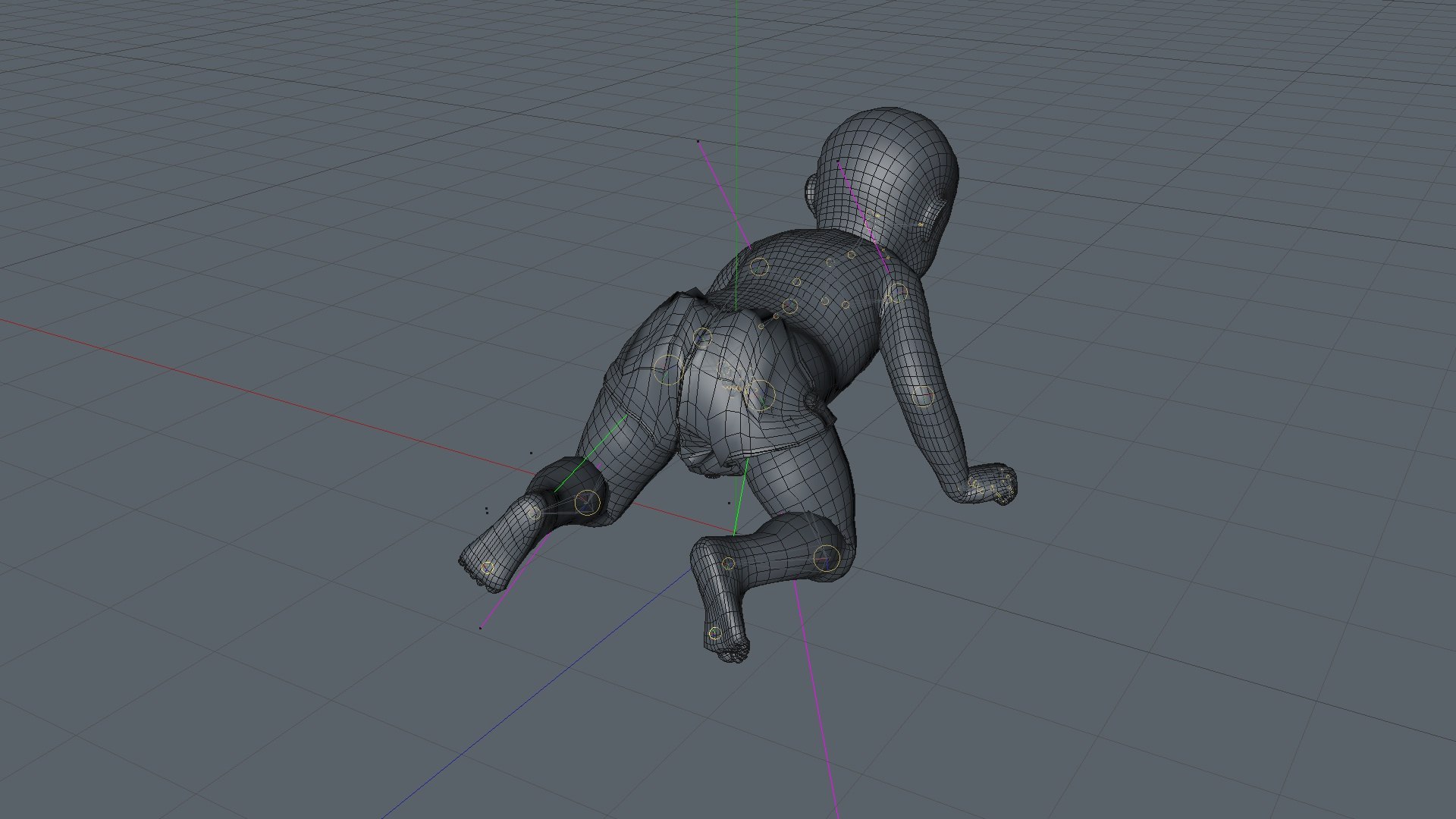Select the toe joint circle on the extended foot
The width and height of the screenshot is (1456, 819).
click(x=488, y=567)
